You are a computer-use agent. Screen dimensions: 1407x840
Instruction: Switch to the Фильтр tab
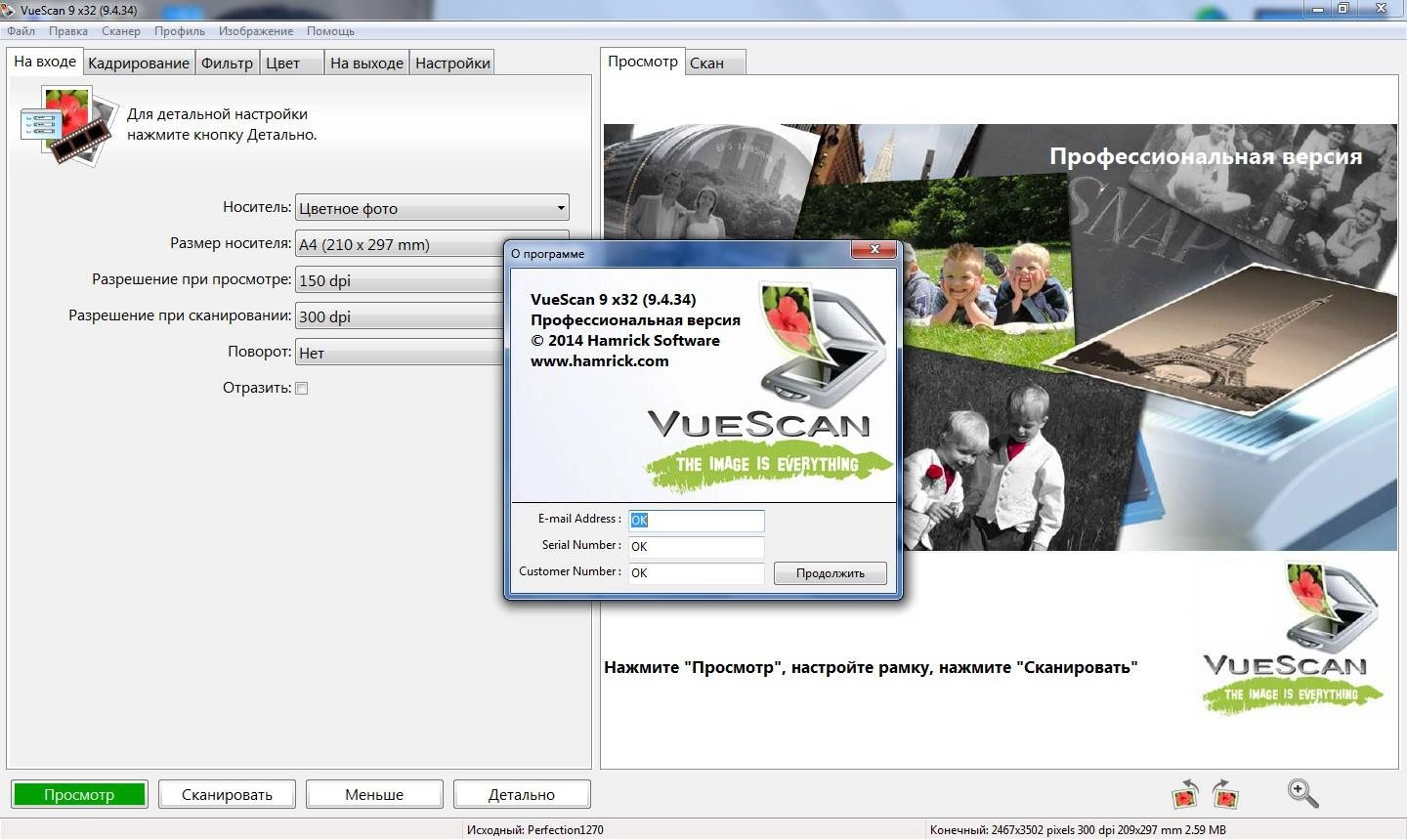click(227, 63)
